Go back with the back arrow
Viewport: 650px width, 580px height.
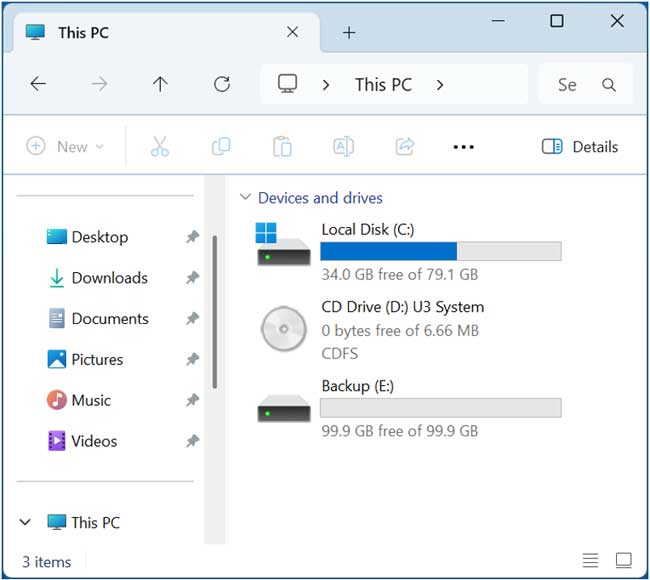(38, 84)
